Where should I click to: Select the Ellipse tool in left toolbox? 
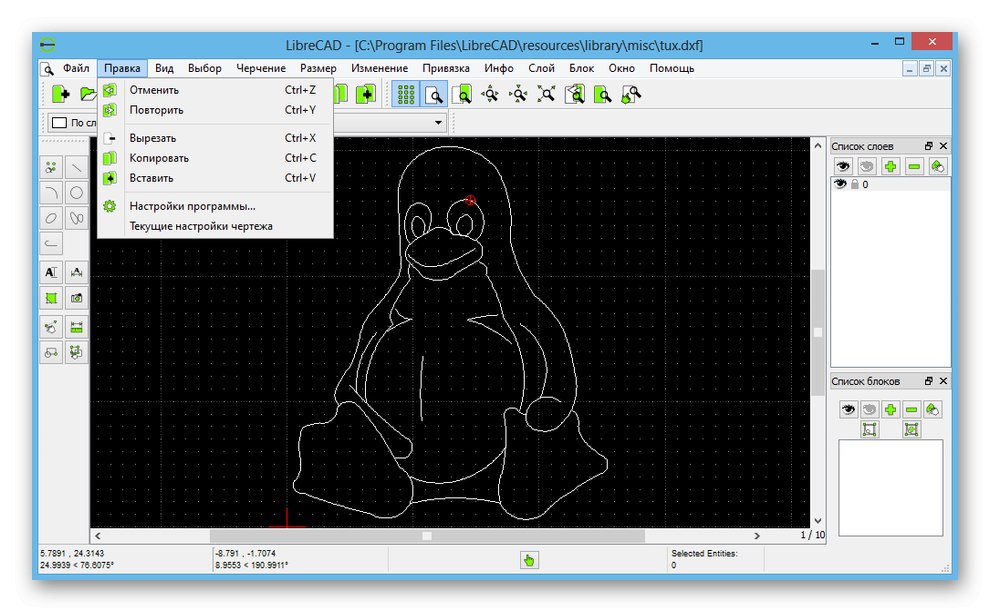click(x=51, y=219)
